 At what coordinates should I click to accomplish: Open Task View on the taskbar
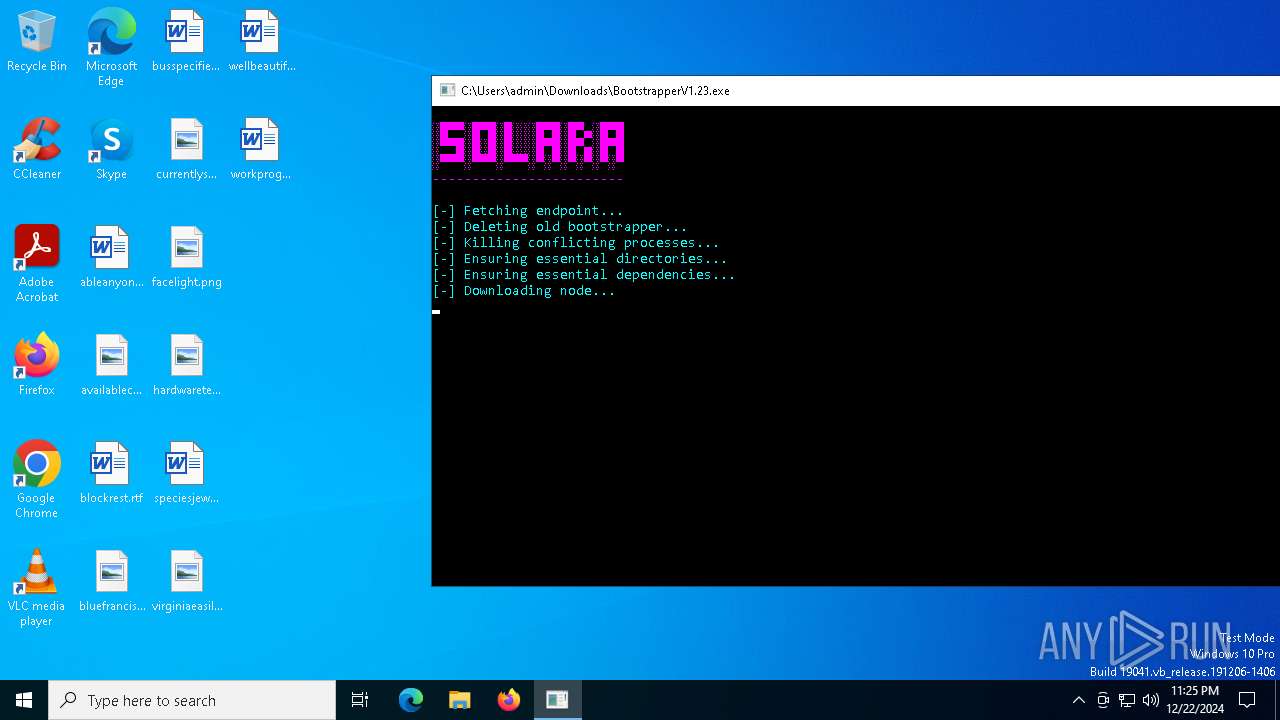click(x=360, y=700)
